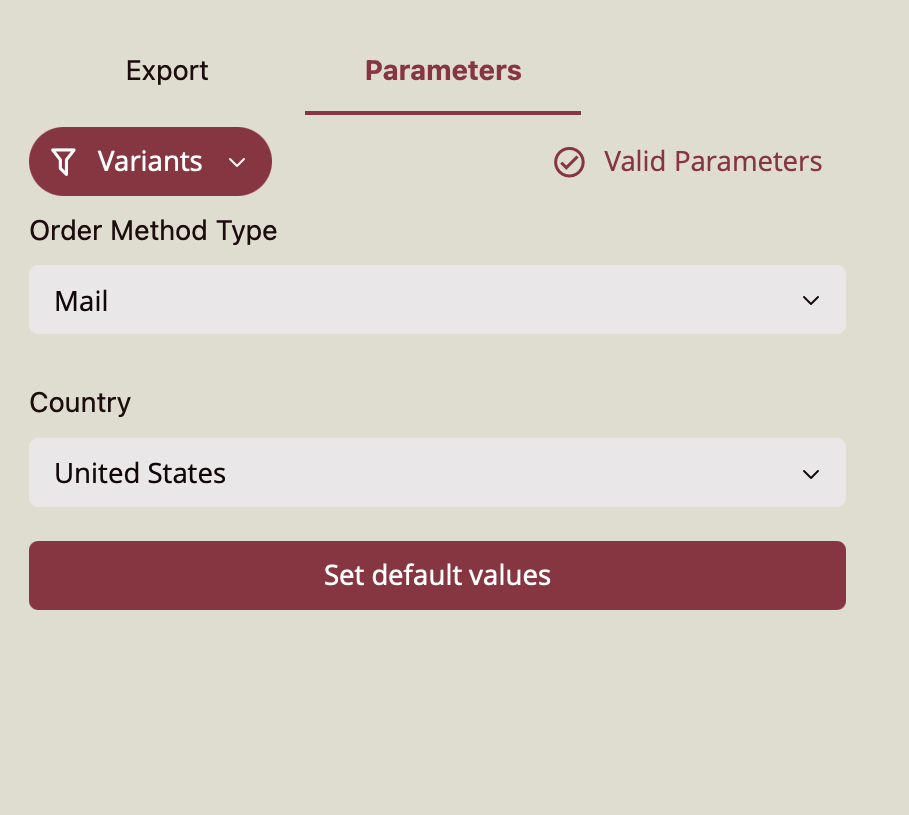This screenshot has width=909, height=815.
Task: Click the selected United States value text
Action: 140,473
